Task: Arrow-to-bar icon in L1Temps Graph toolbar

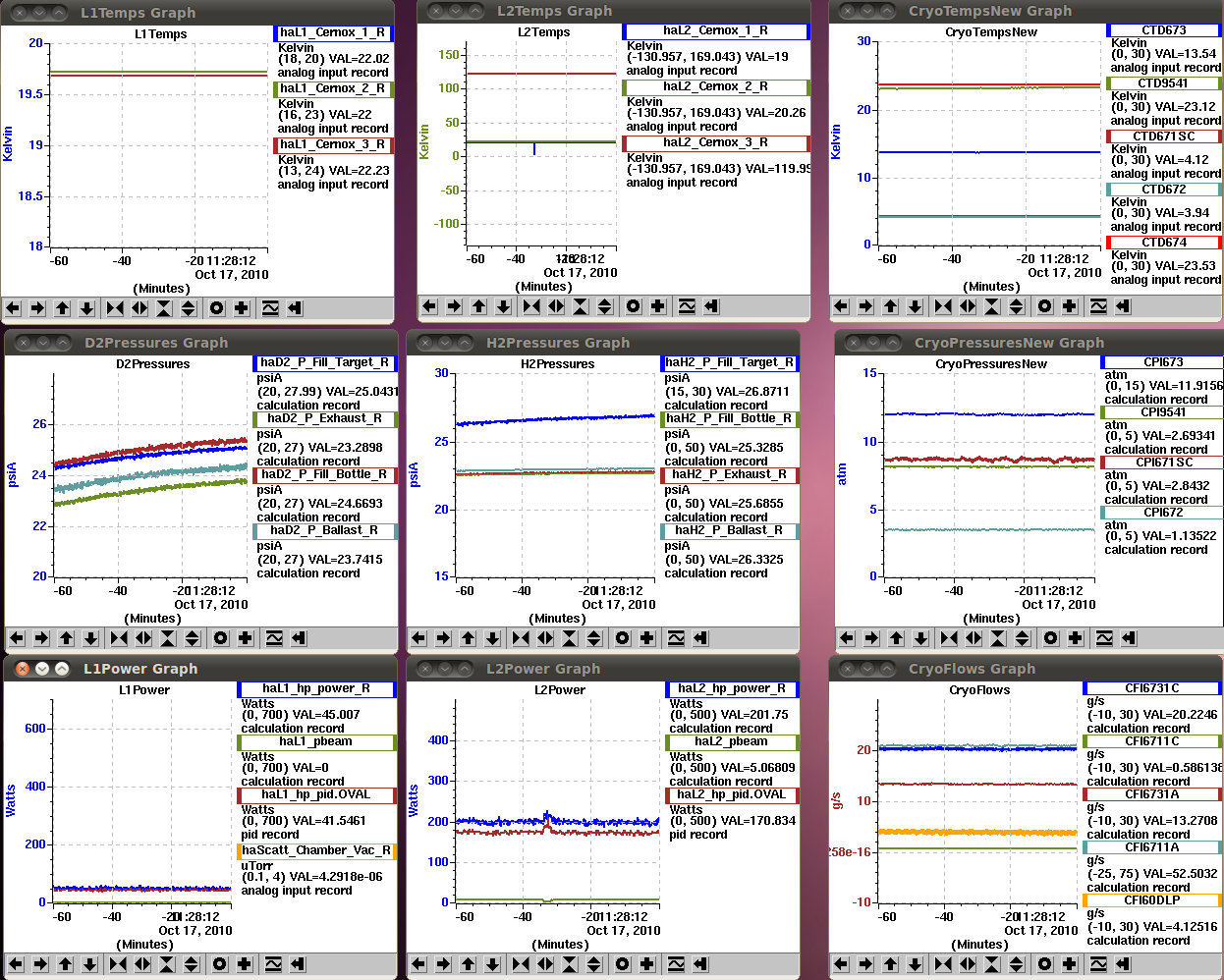Action: (295, 308)
